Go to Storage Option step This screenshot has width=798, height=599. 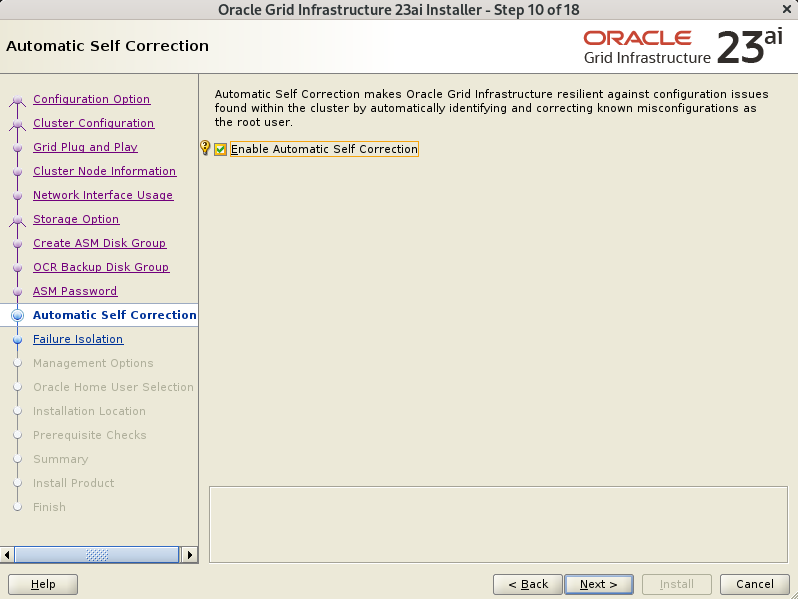(x=76, y=219)
